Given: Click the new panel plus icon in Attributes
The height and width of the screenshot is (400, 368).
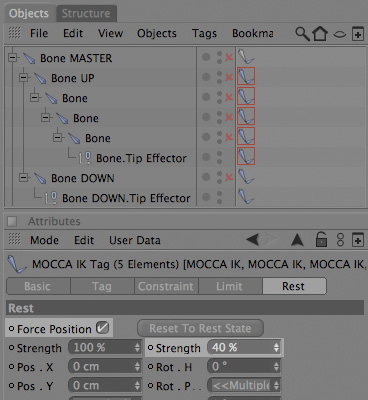Looking at the screenshot, I should [x=358, y=240].
